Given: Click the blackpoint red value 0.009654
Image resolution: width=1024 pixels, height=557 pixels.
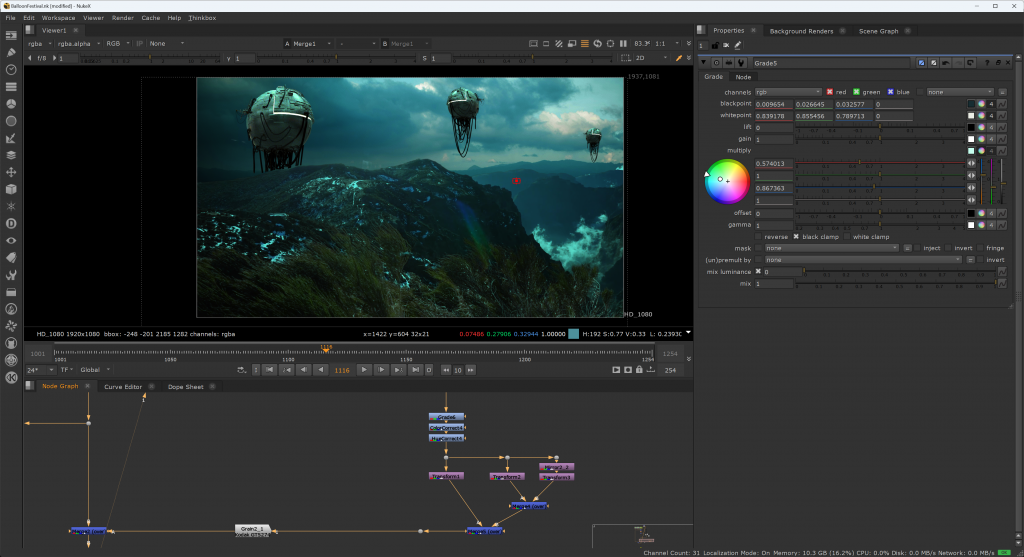Looking at the screenshot, I should click(x=773, y=104).
